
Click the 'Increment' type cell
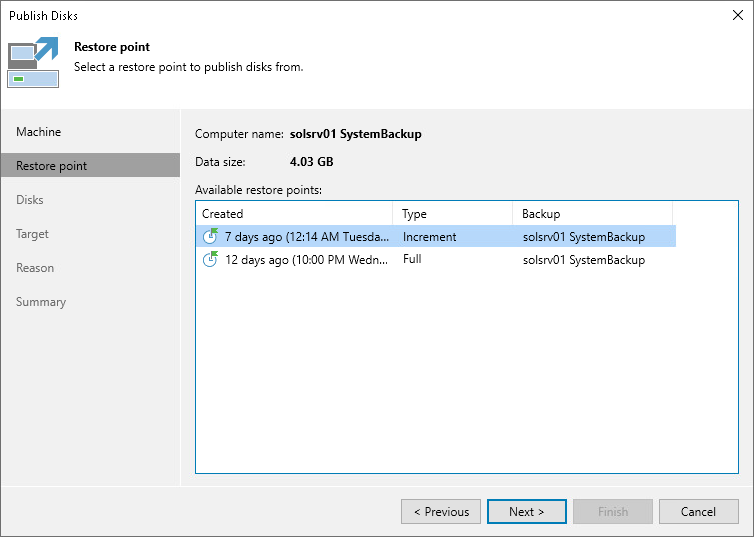pyautogui.click(x=429, y=237)
